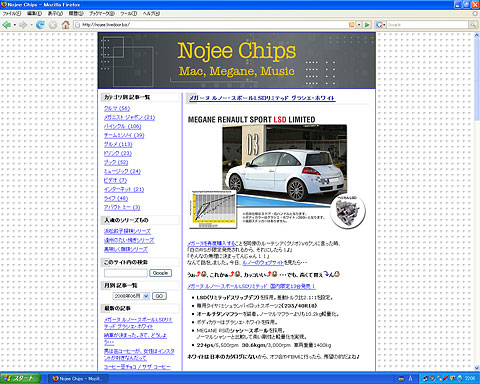Open the Forward history dropdown arrow
Image resolution: width=480 pixels, height=384 pixels.
pyautogui.click(x=31, y=25)
